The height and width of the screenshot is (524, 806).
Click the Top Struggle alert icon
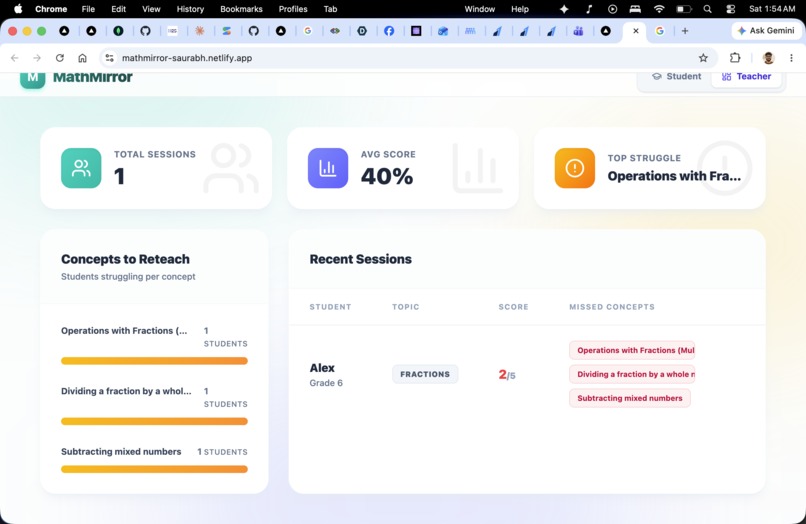click(x=575, y=168)
